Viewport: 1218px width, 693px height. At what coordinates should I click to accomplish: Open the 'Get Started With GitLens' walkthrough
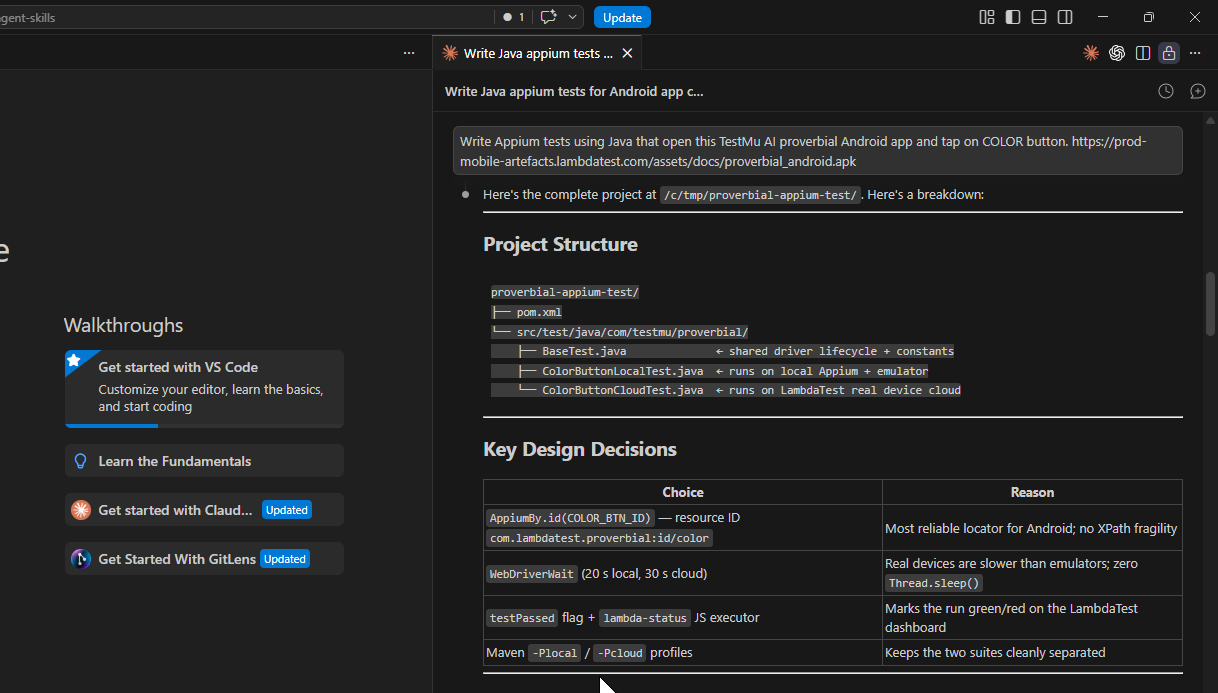204,559
